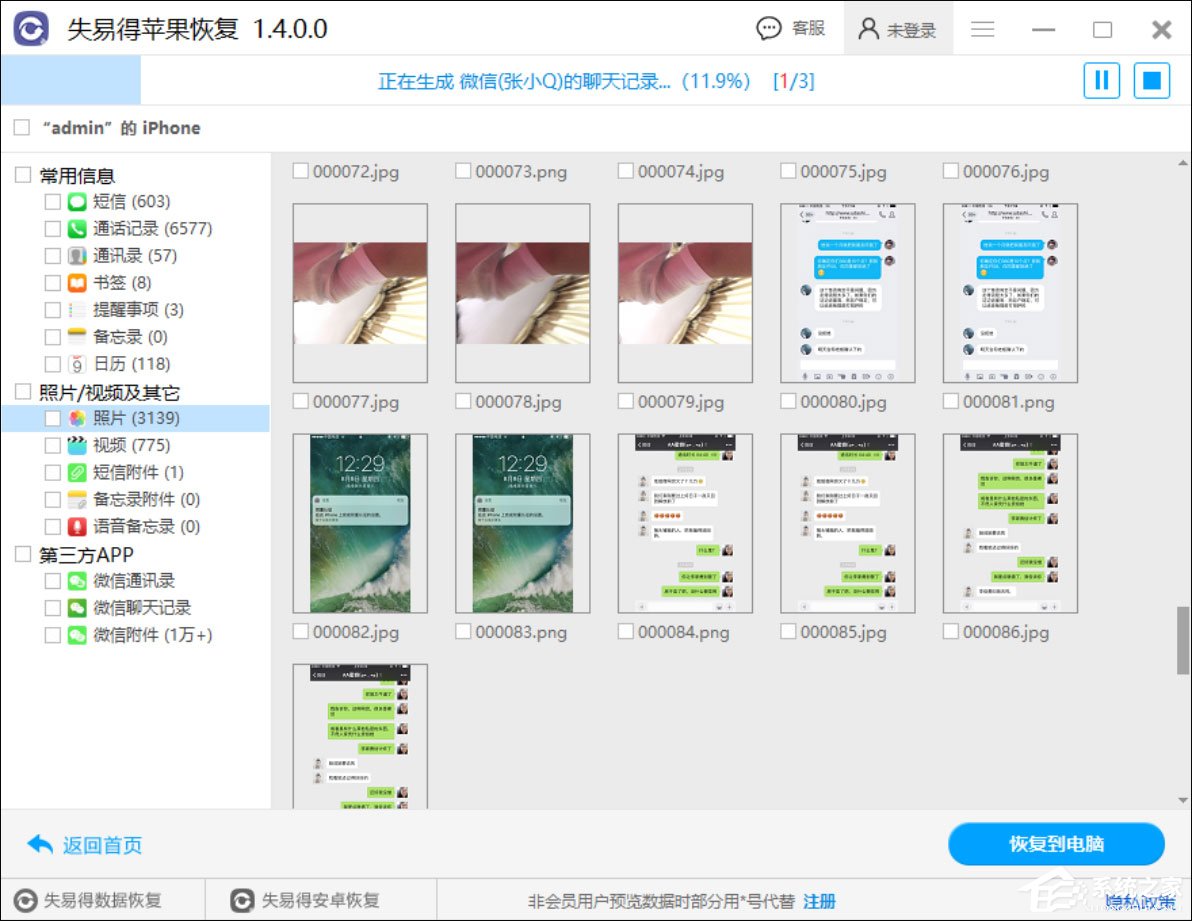Screen dimensions: 1192x921
Task: Pause the WeChat record generation
Action: [x=1101, y=81]
